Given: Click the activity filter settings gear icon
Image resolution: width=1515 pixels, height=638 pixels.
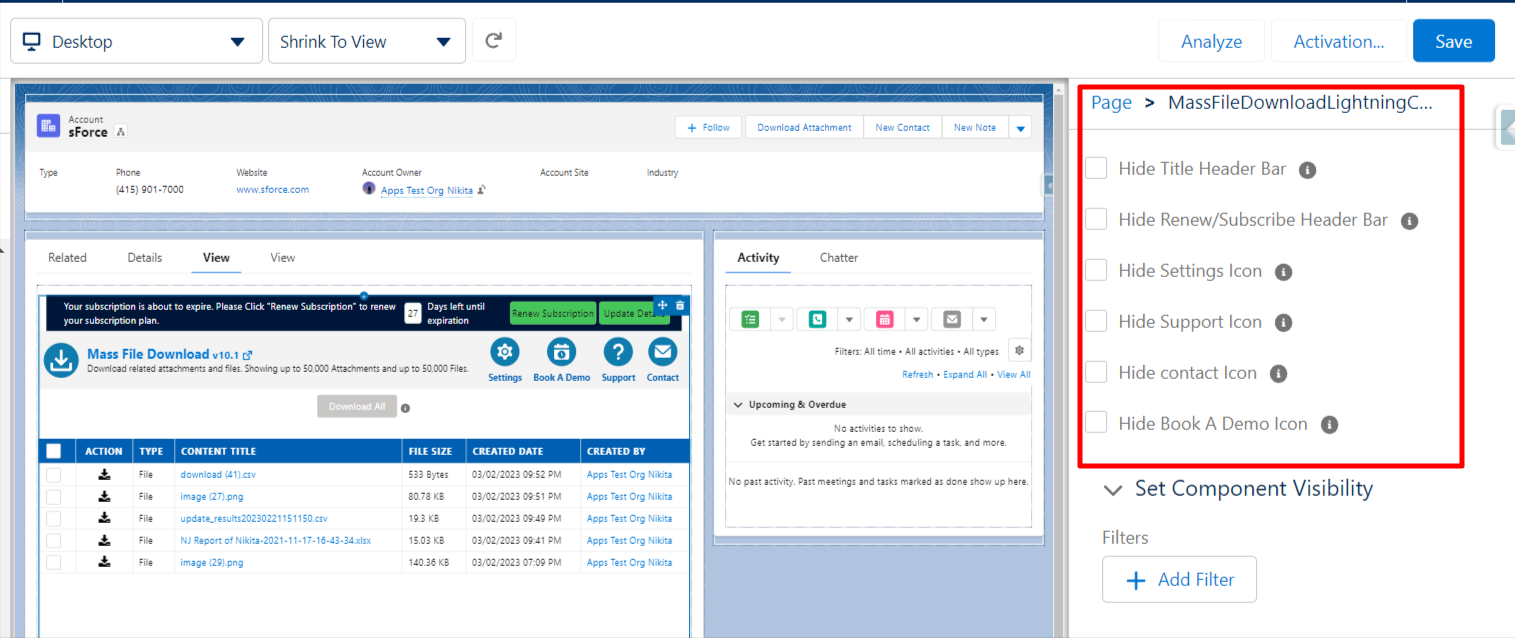Looking at the screenshot, I should (x=1019, y=350).
